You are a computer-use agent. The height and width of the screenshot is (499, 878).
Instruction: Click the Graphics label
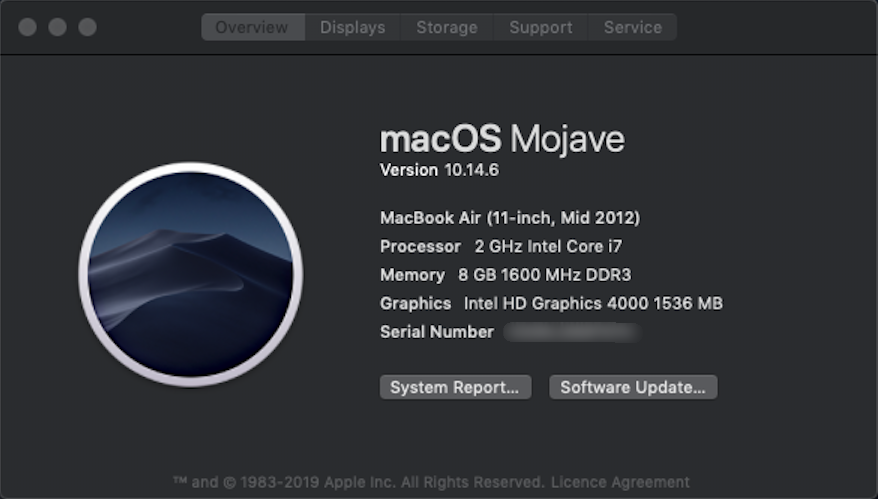415,303
